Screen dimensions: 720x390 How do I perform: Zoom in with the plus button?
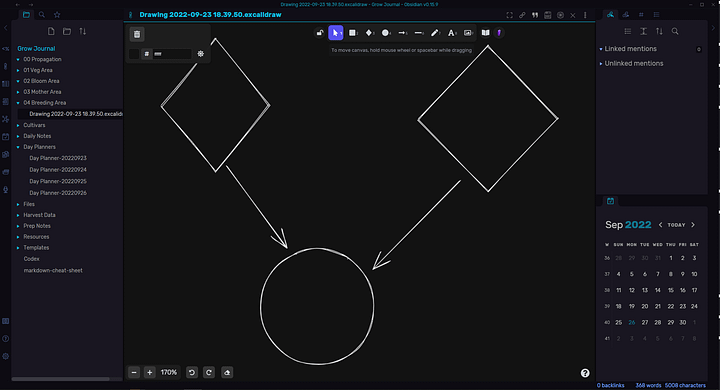tap(149, 373)
